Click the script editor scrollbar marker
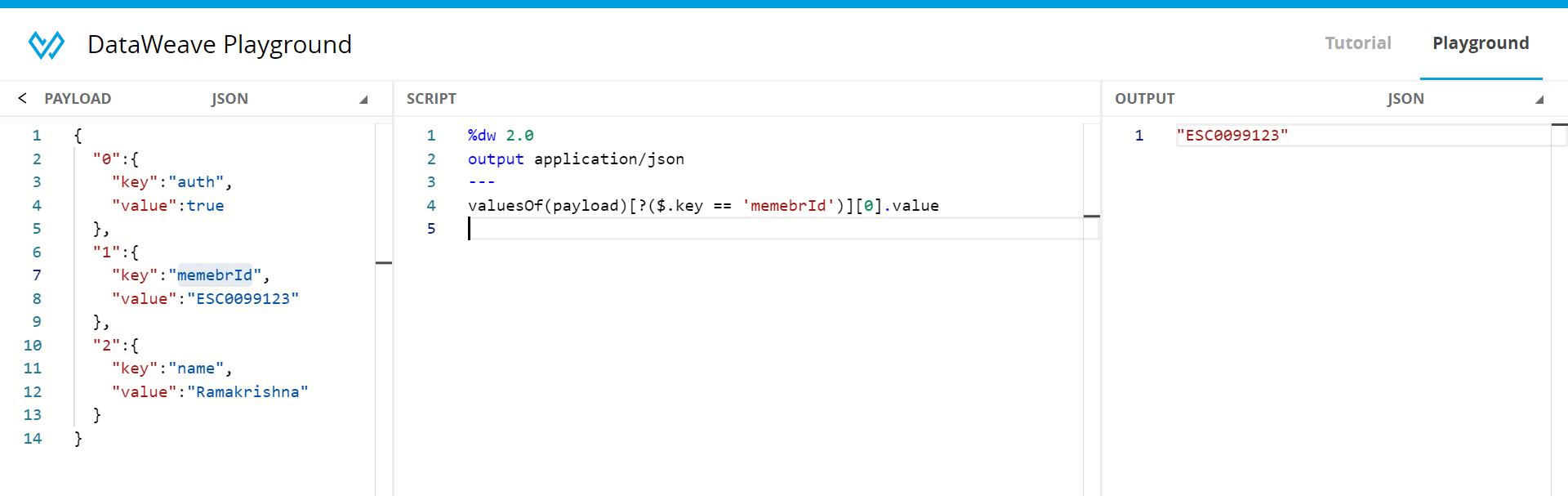1568x496 pixels. point(1092,216)
